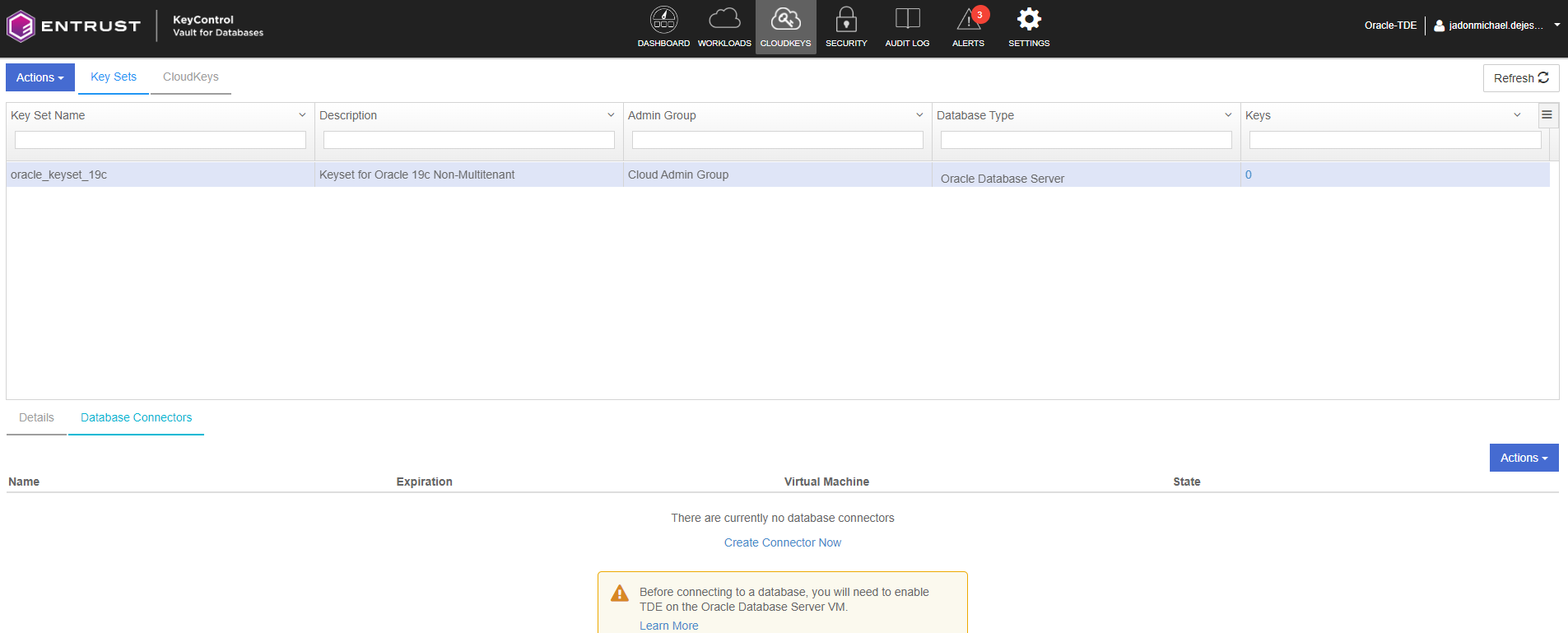This screenshot has width=1568, height=633.
Task: Open the Dashboard gauge icon
Action: pos(663,20)
